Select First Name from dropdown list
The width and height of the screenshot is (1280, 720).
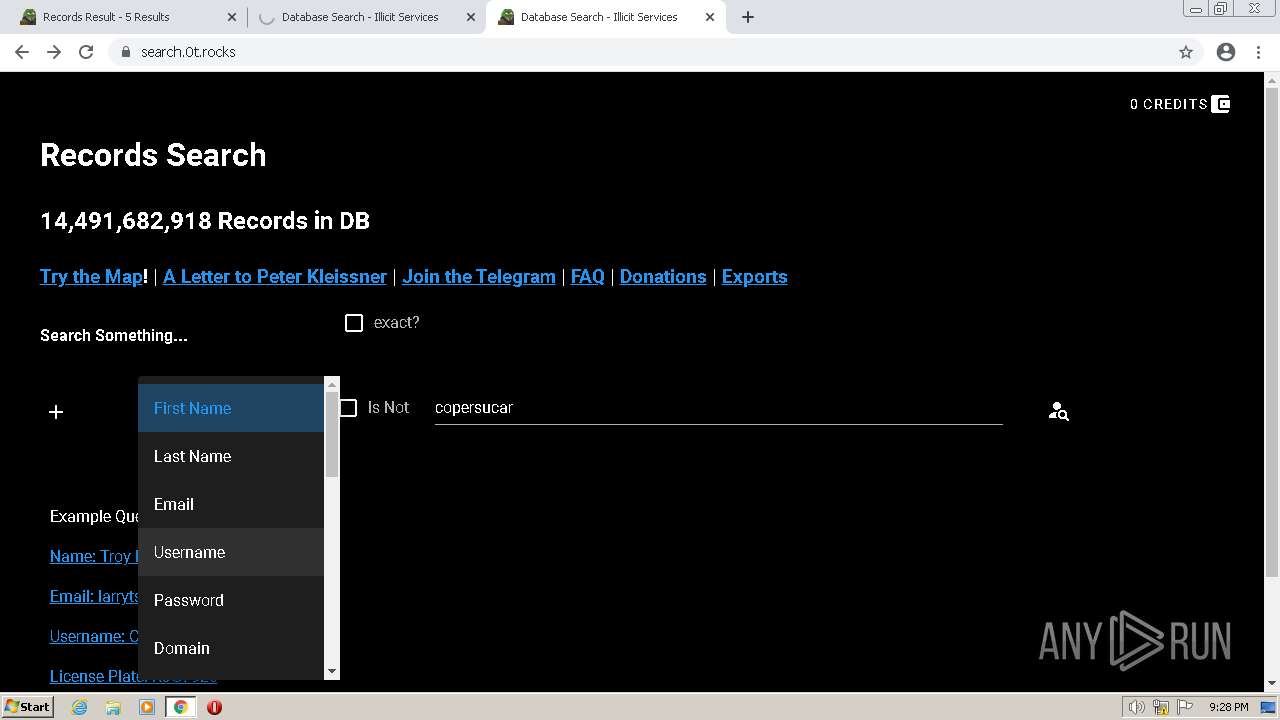(x=231, y=408)
